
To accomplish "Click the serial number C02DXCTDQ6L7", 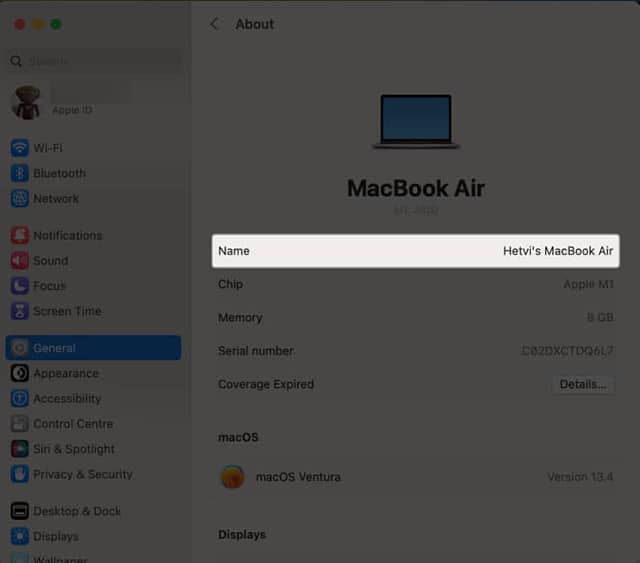I will click(567, 351).
